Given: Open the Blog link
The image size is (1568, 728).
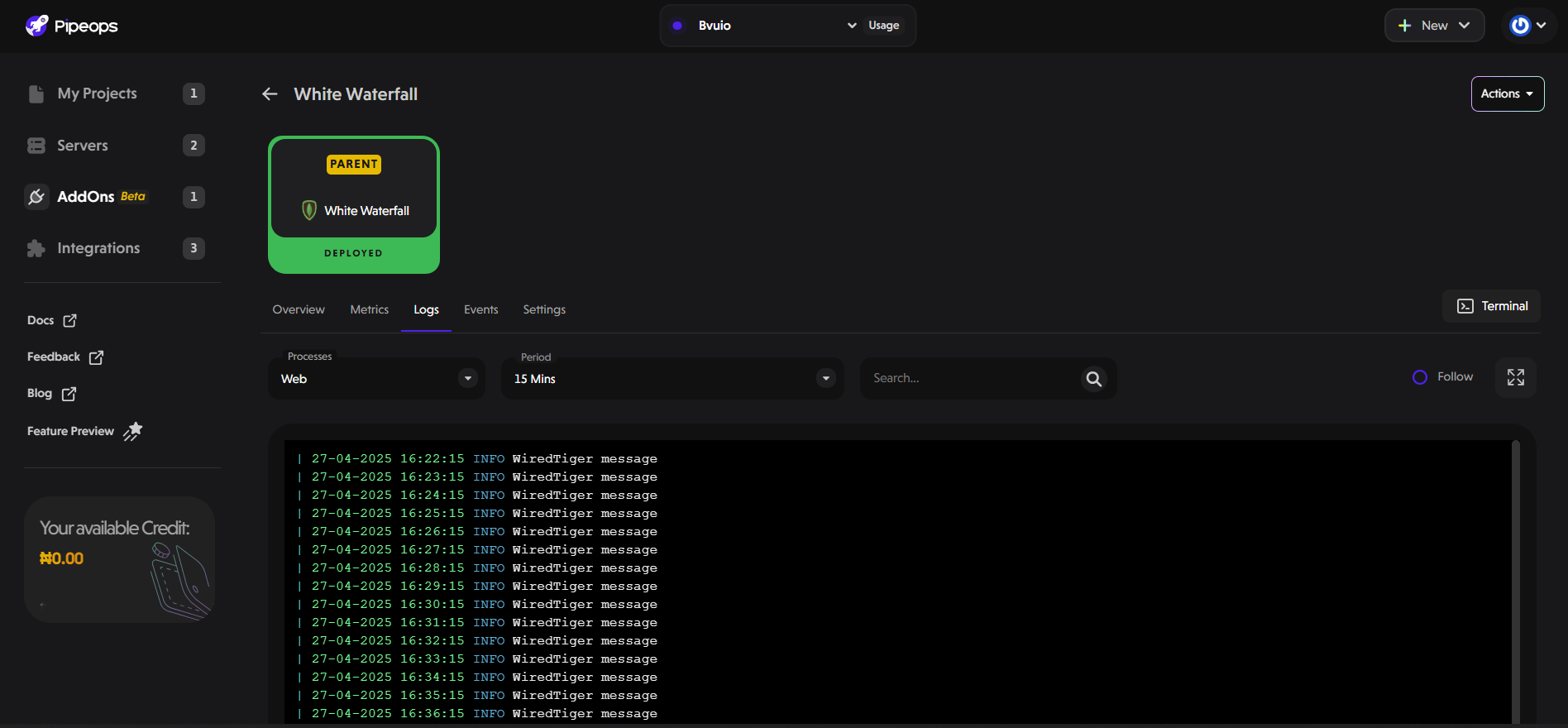Looking at the screenshot, I should click(40, 393).
